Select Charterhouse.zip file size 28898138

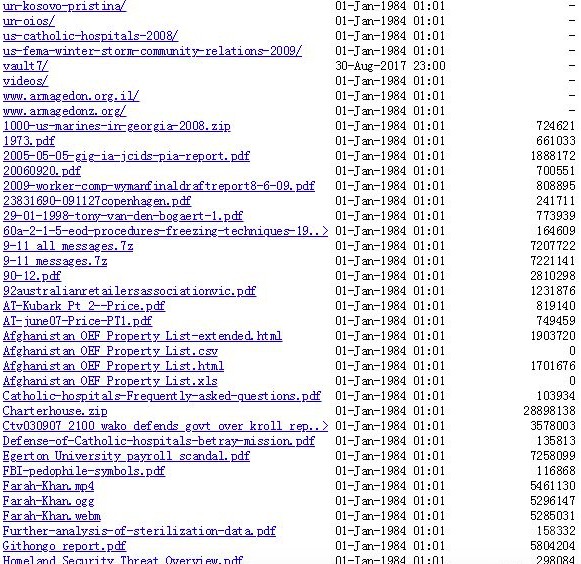pos(549,411)
